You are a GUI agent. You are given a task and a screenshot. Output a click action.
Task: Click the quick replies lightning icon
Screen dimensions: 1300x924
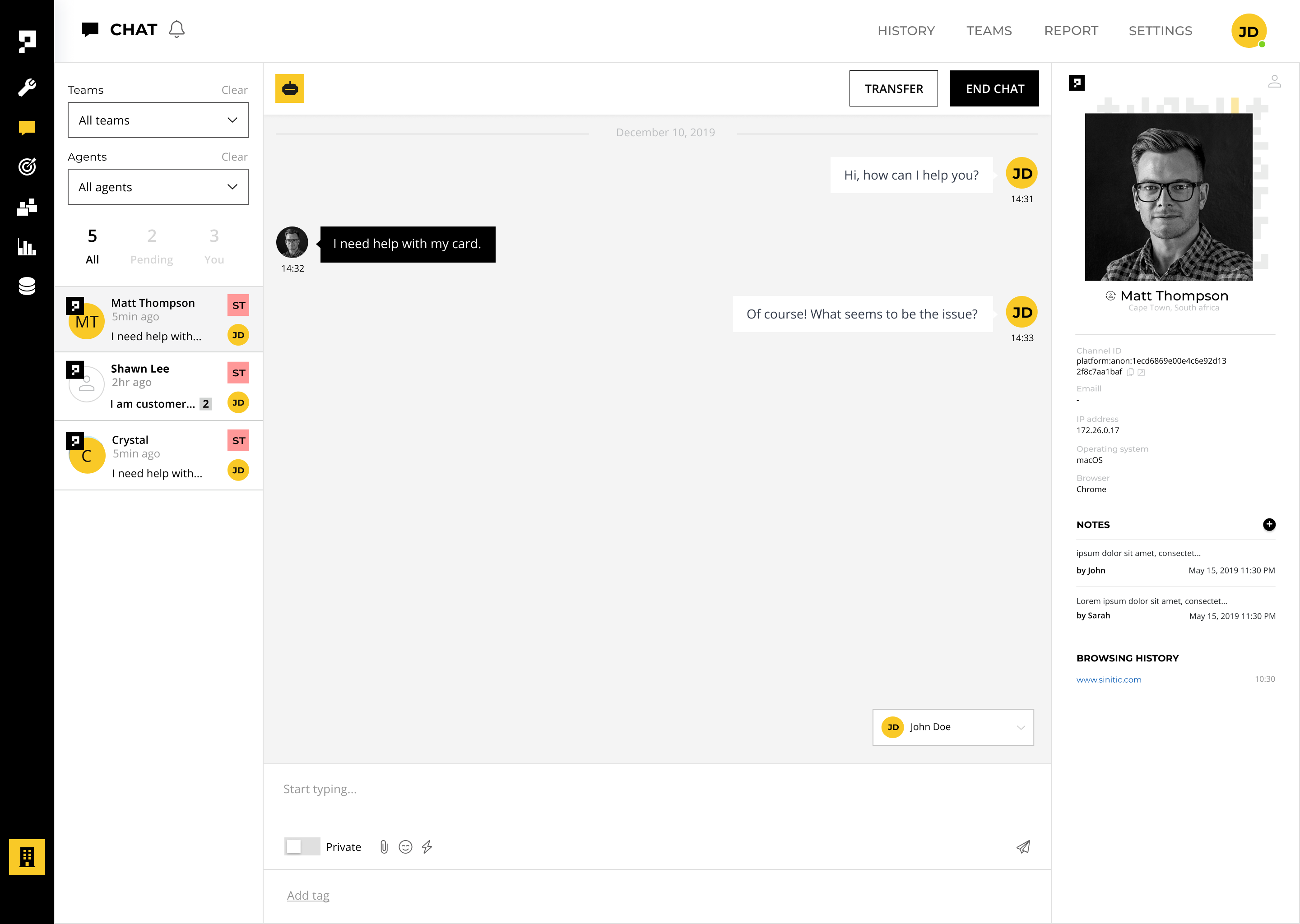coord(427,846)
